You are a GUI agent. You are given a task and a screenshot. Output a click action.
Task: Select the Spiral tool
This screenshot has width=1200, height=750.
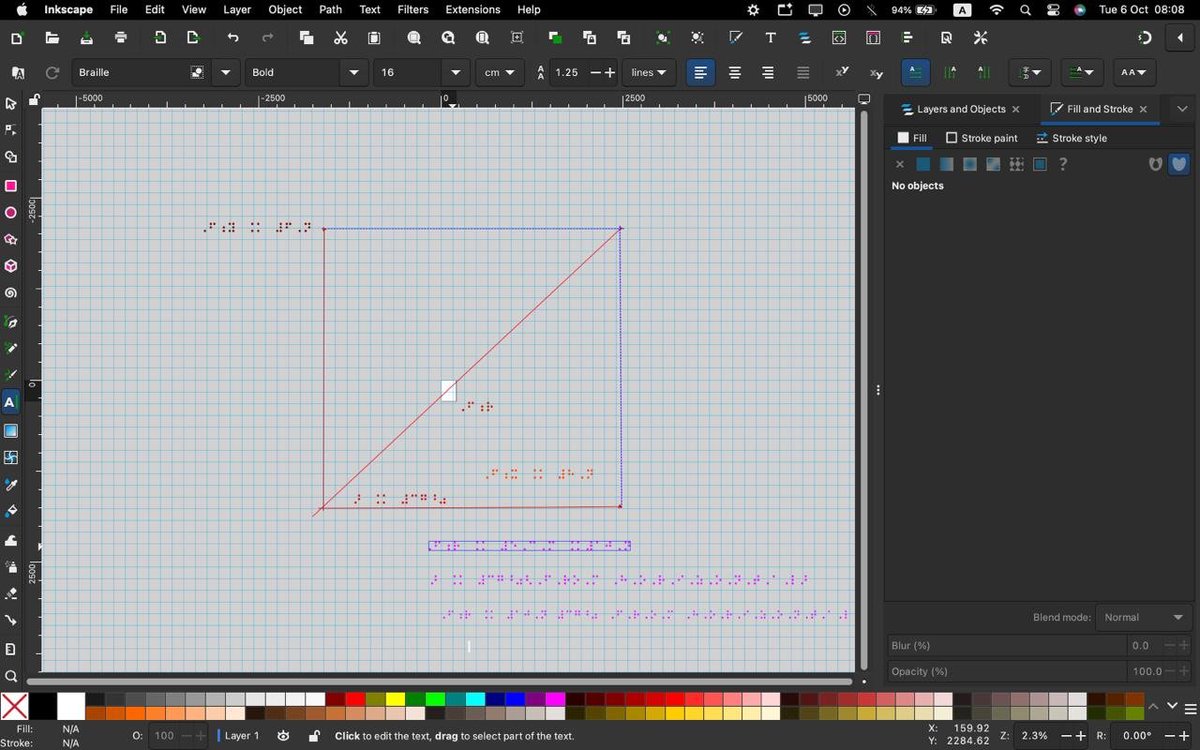coord(11,294)
